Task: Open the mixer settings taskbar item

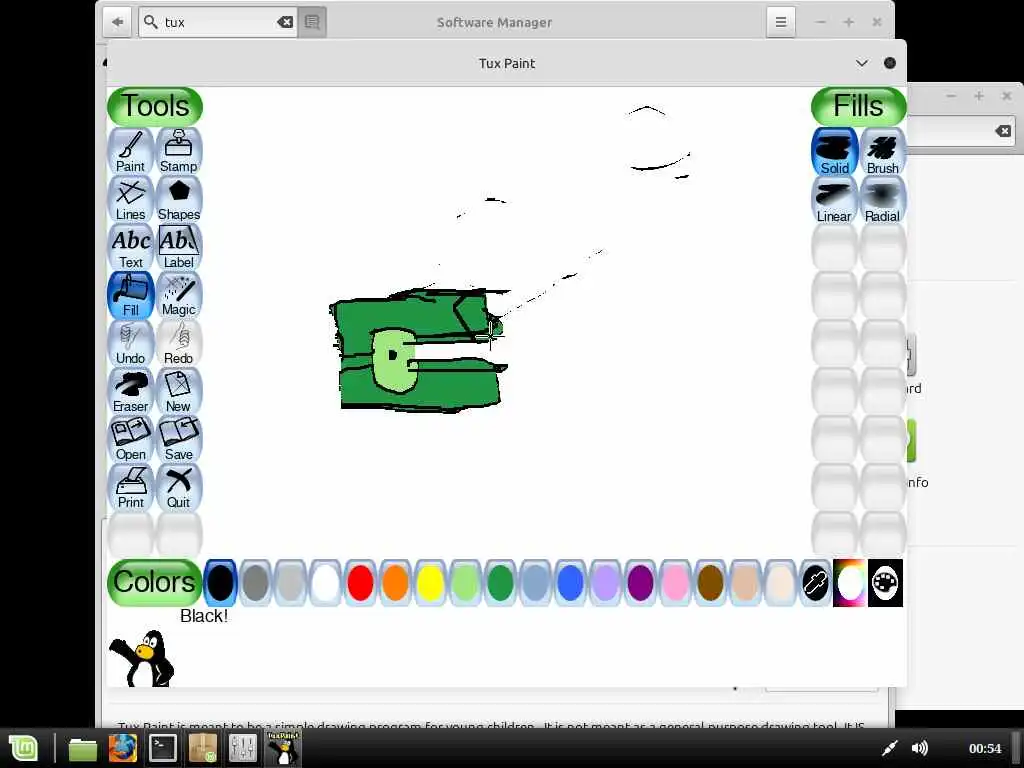Action: coord(243,748)
